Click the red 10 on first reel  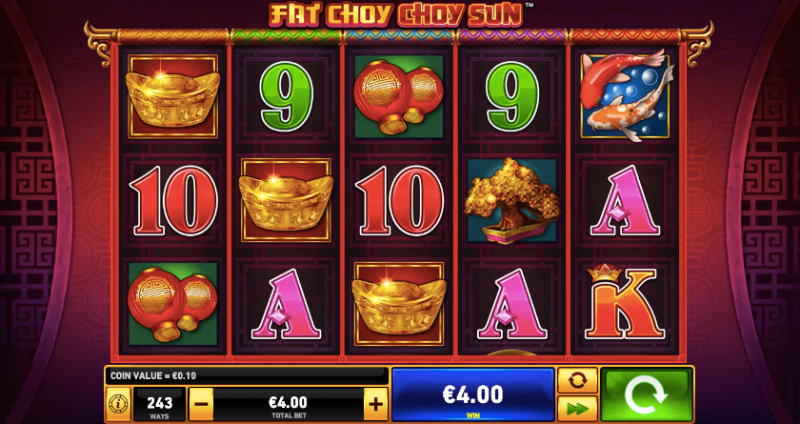click(173, 201)
